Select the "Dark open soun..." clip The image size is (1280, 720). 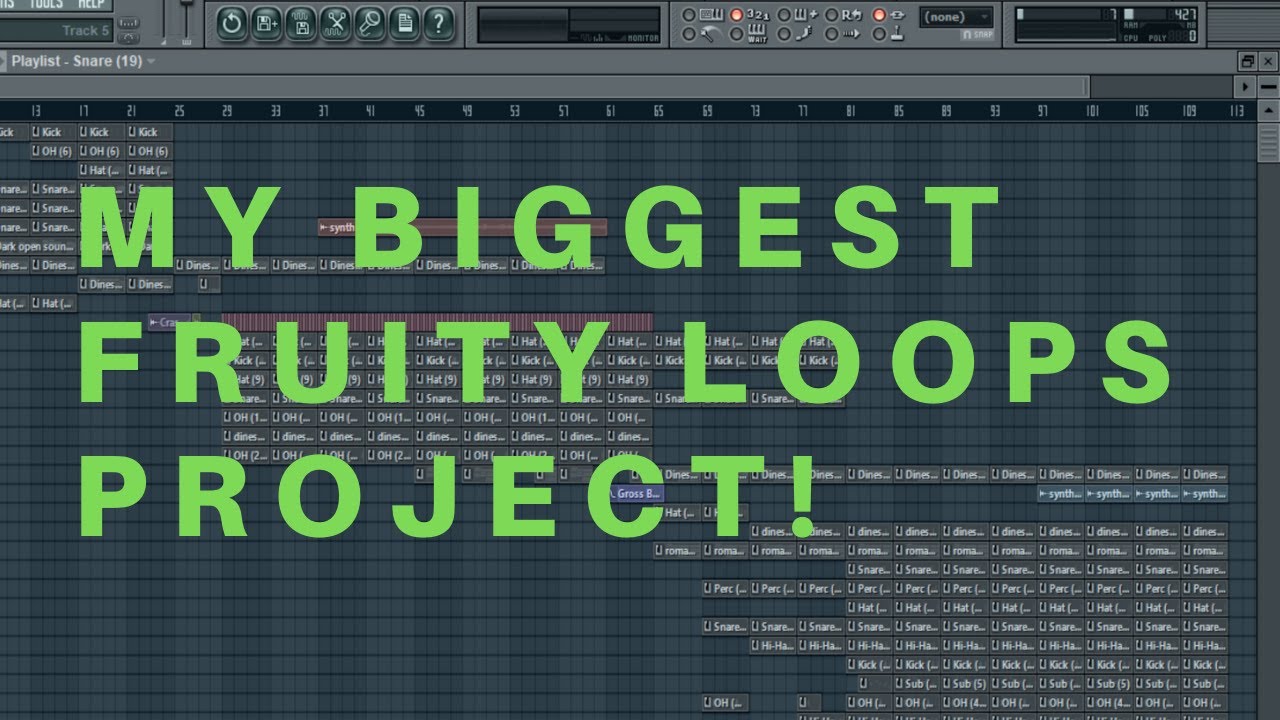click(36, 246)
